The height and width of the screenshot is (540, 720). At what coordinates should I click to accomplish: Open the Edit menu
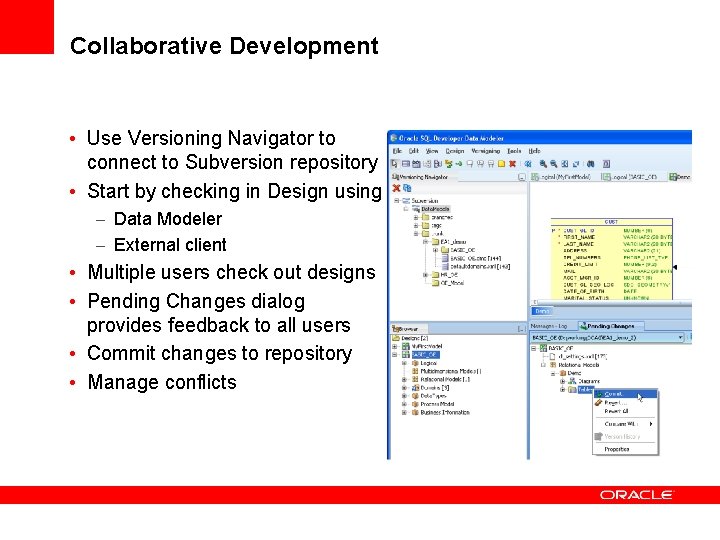(x=414, y=151)
